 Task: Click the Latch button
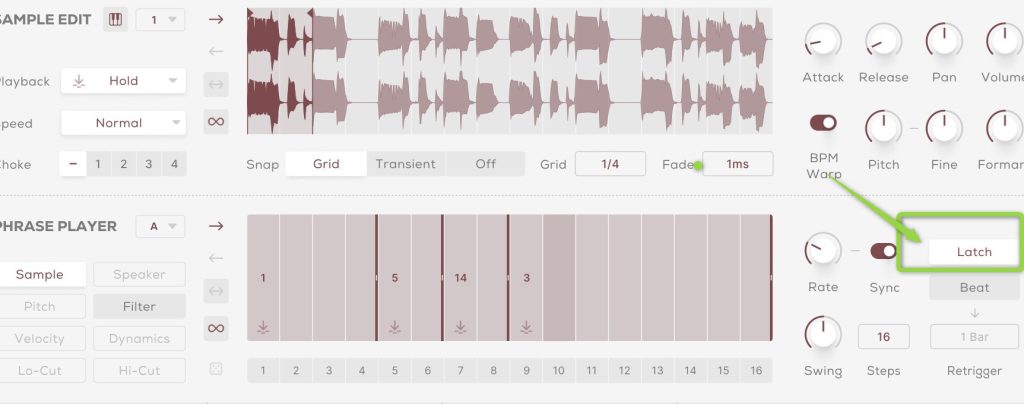[973, 252]
